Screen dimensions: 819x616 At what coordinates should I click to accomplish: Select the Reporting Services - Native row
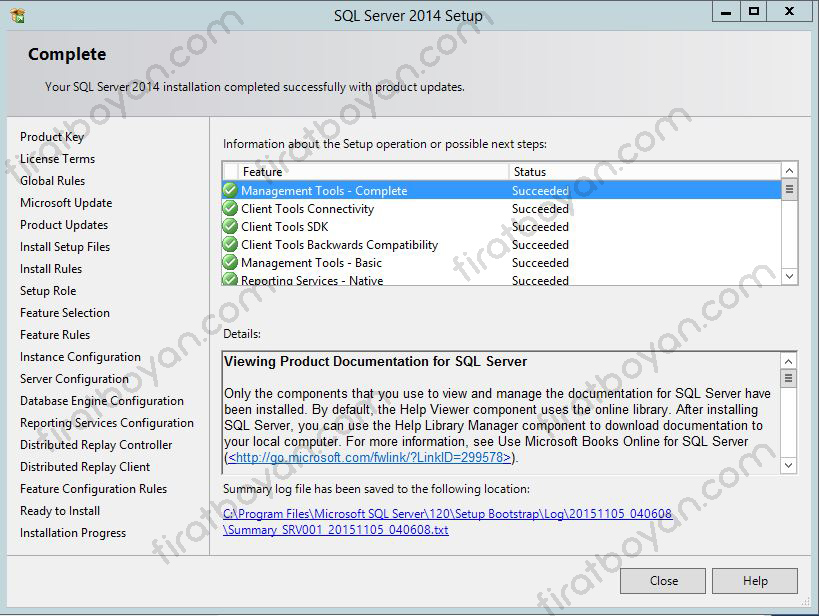point(501,280)
